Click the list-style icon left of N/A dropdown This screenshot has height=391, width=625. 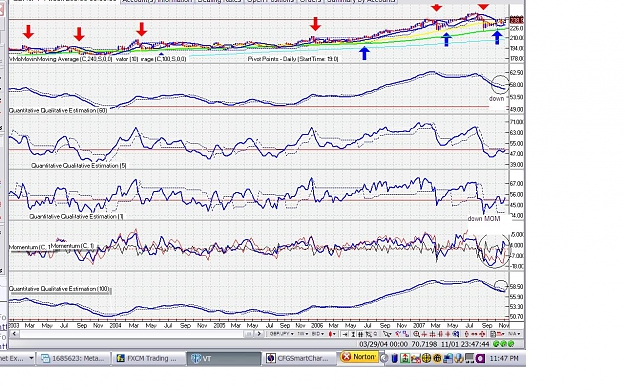[x=493, y=334]
